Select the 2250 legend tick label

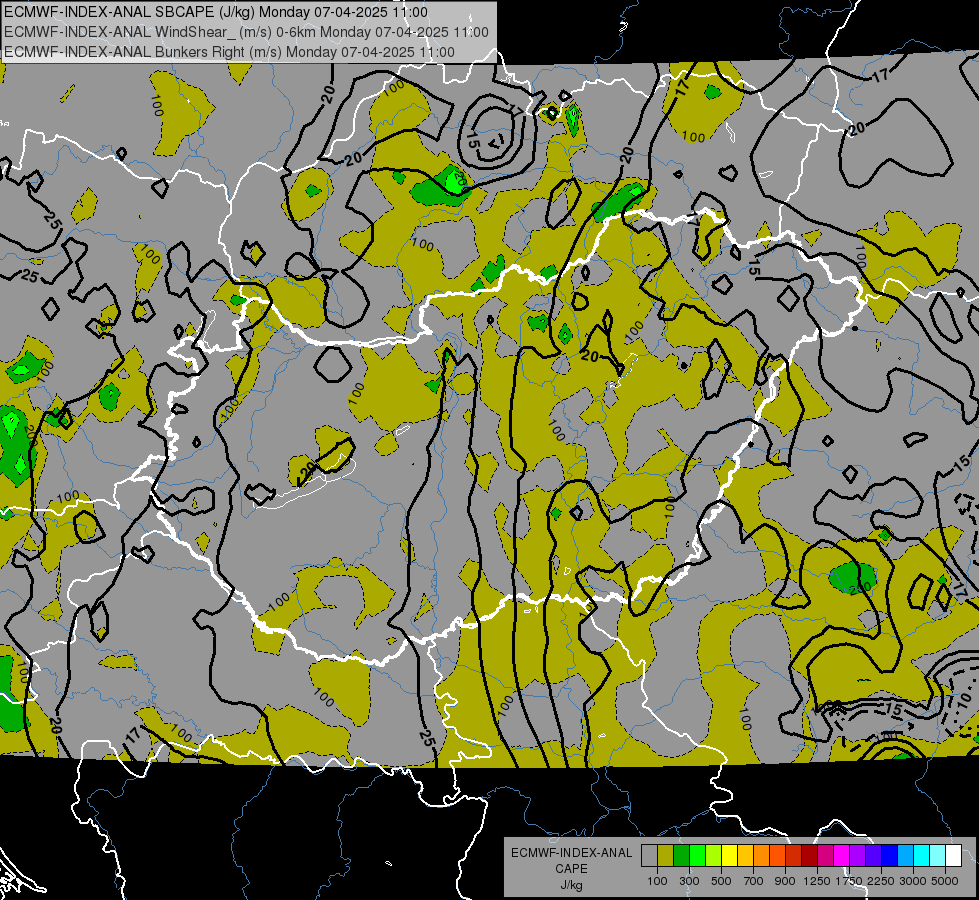(881, 881)
